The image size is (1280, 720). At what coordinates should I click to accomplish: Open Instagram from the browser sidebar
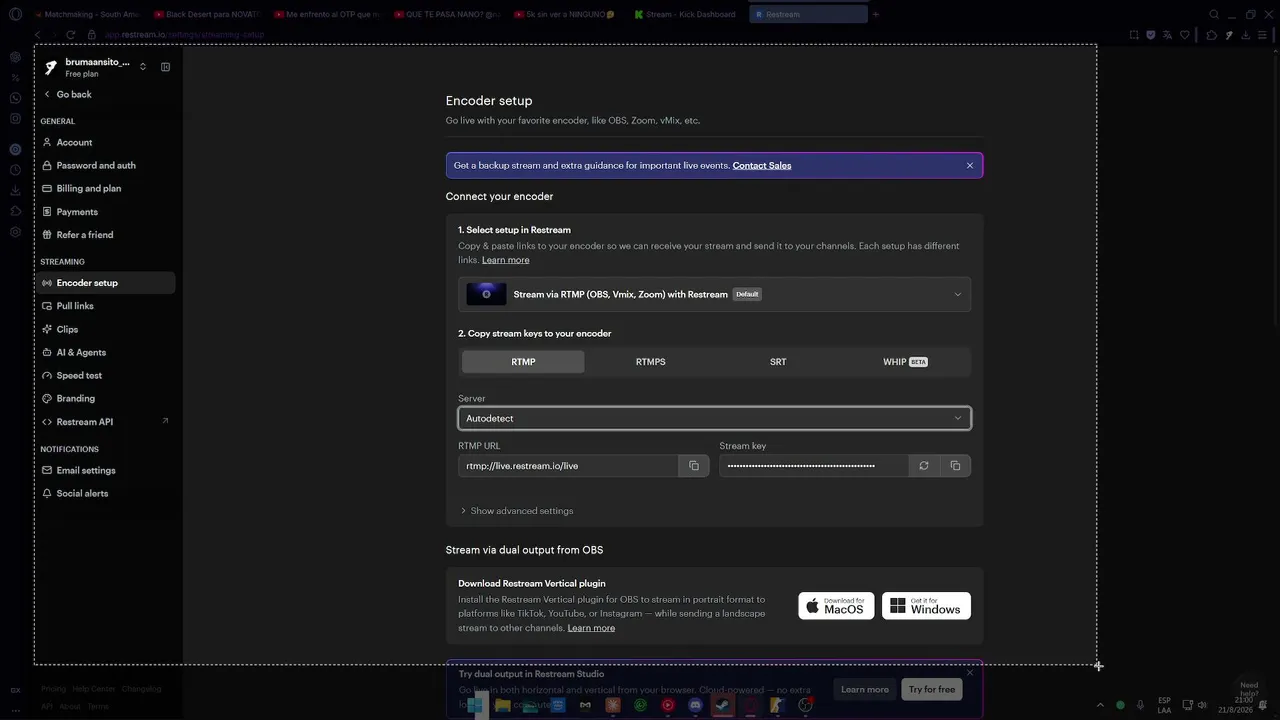pos(15,118)
